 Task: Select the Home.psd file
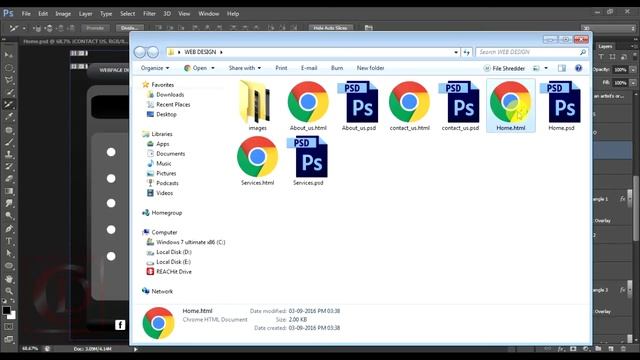tap(561, 106)
